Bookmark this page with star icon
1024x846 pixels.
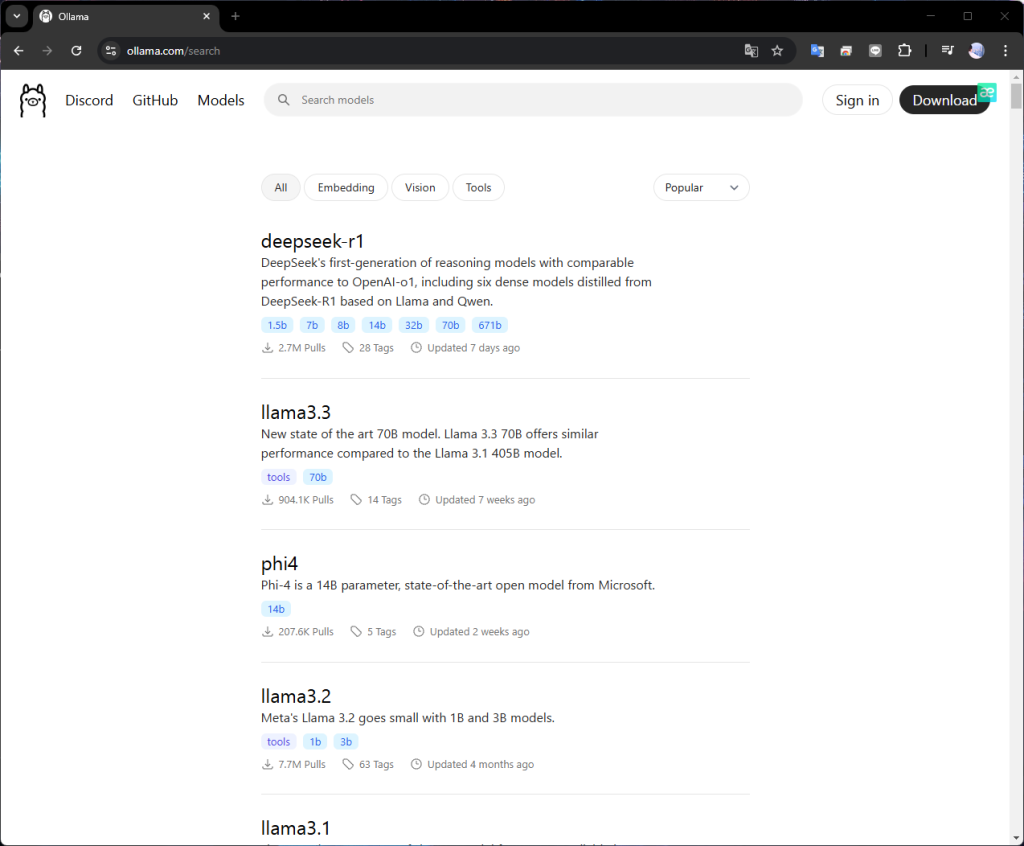[777, 51]
